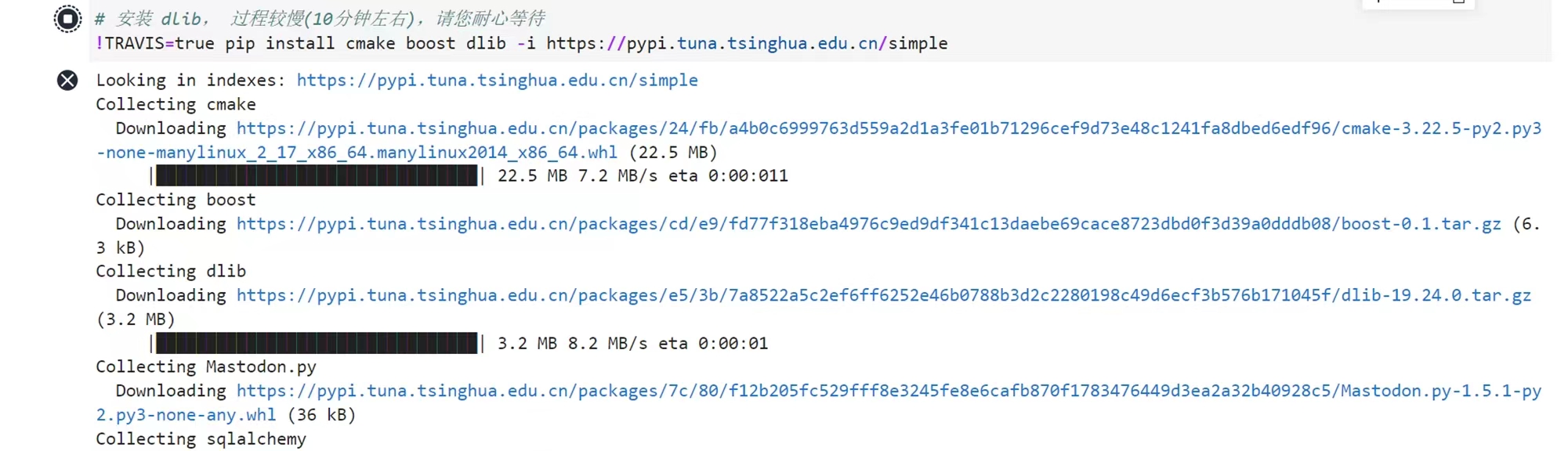
Task: Click the 'Collecting Mastodon.py' output line
Action: 205,366
